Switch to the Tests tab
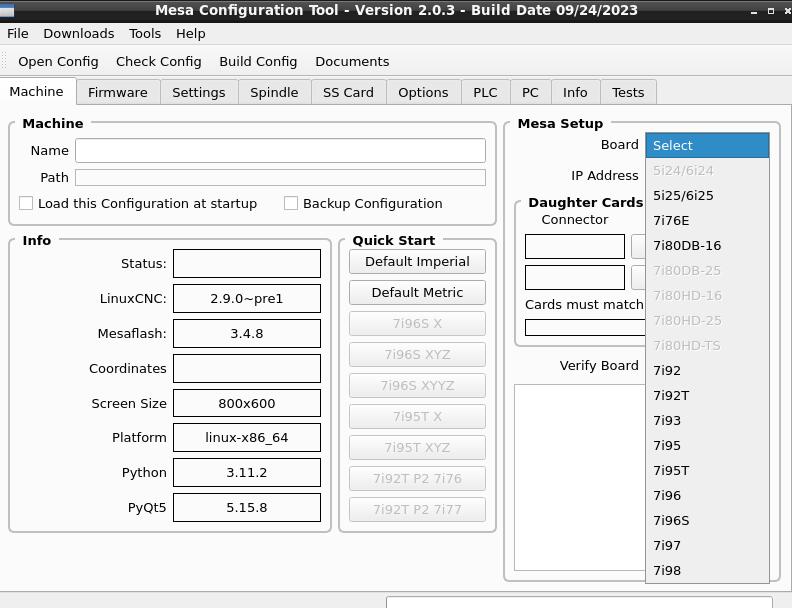This screenshot has width=792, height=608. [x=628, y=92]
